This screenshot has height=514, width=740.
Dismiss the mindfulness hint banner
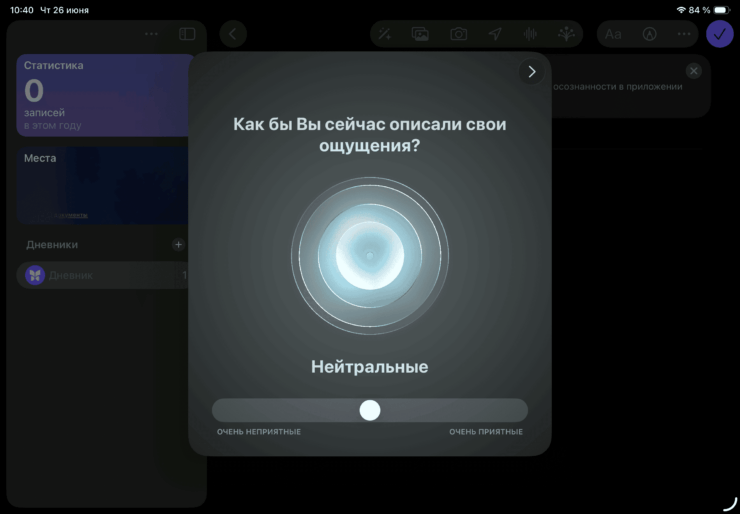point(694,71)
